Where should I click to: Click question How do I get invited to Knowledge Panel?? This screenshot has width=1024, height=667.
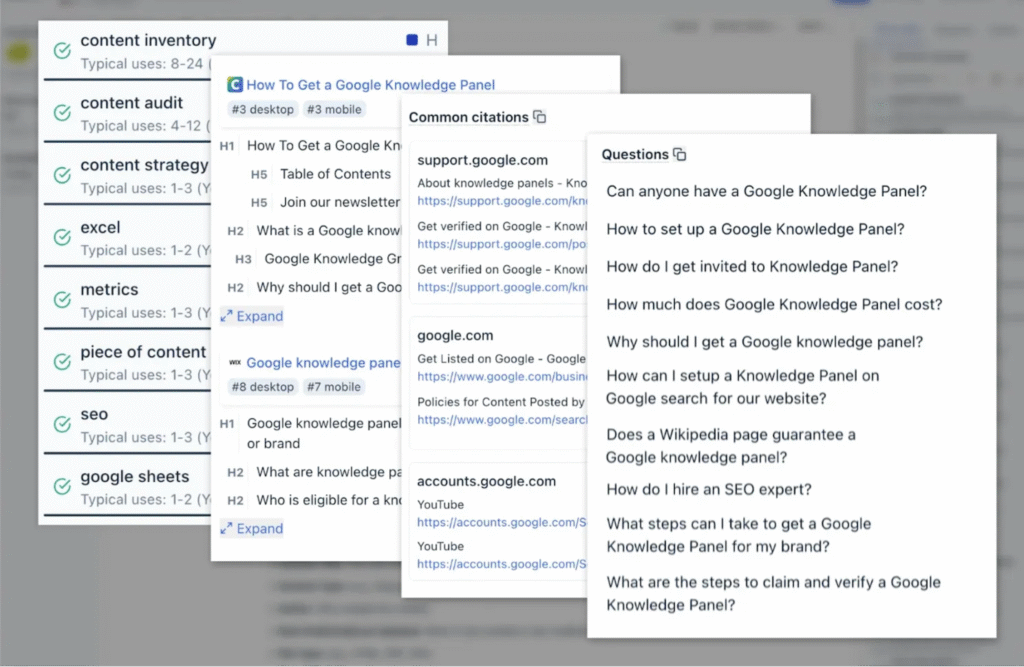click(752, 267)
